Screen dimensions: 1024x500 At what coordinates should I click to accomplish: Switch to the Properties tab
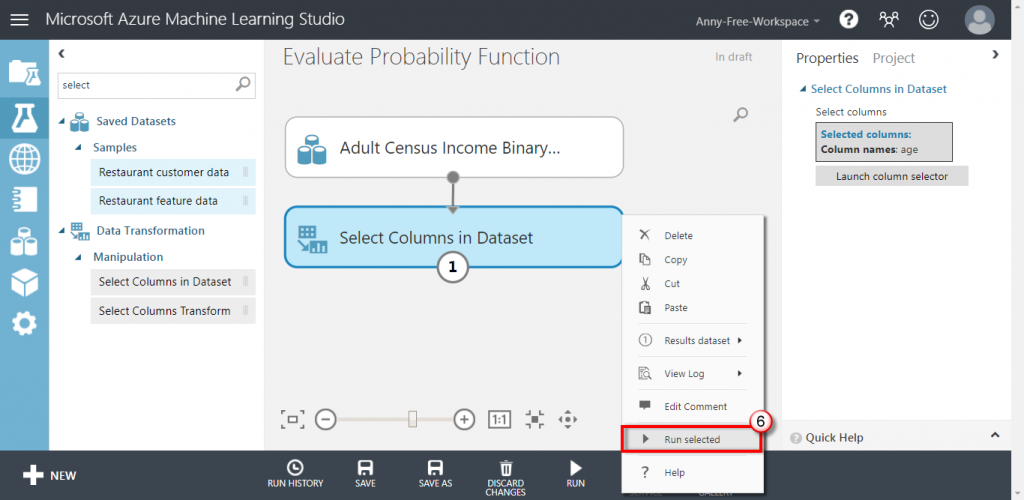point(827,58)
